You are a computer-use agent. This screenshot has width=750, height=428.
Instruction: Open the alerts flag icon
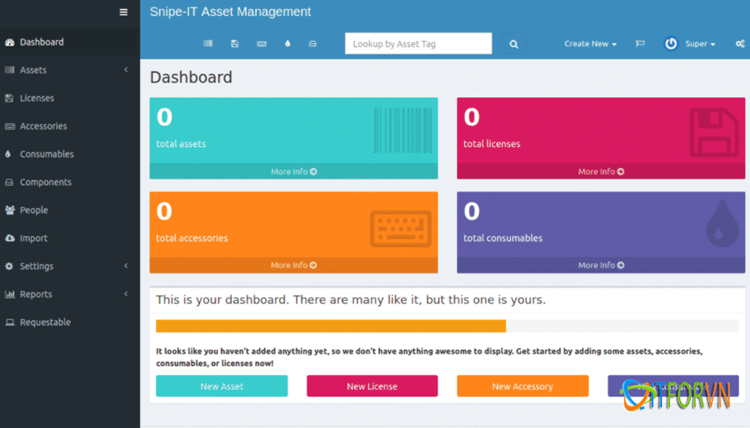pyautogui.click(x=640, y=44)
